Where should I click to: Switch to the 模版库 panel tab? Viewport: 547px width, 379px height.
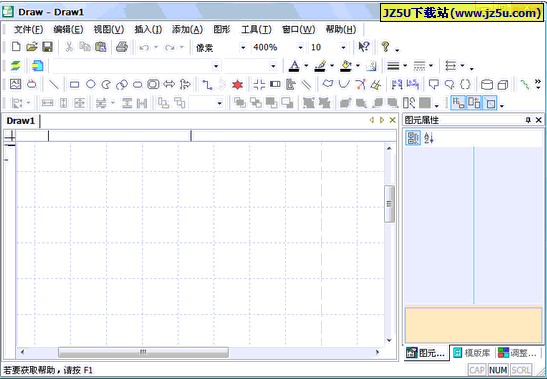472,353
